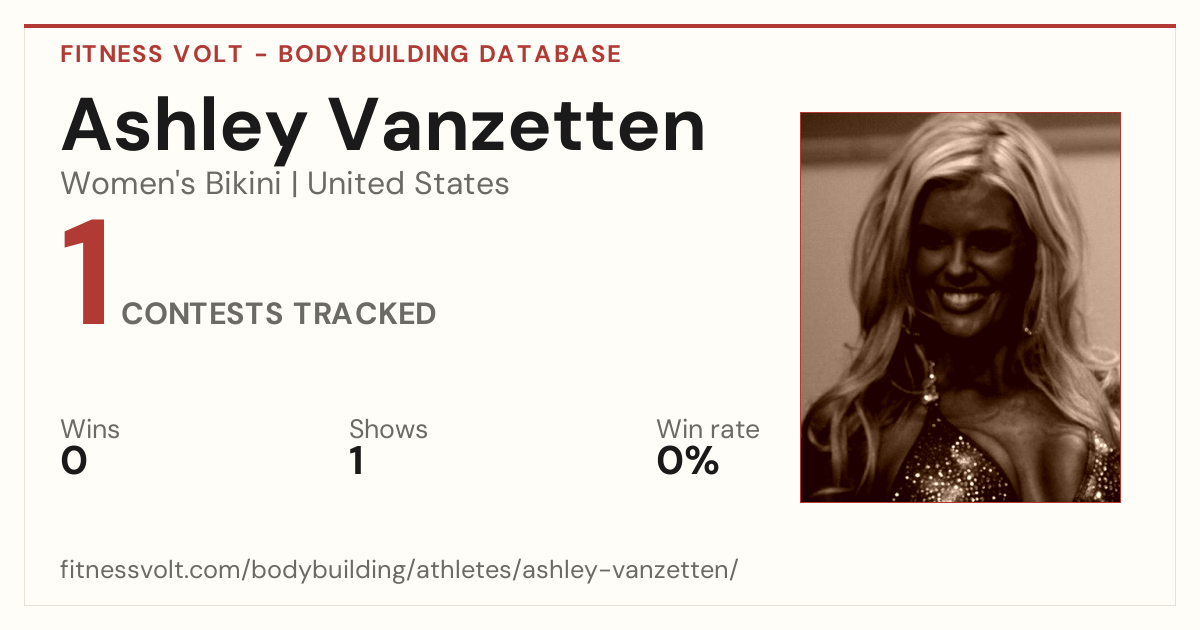Click the pipe separator after Women's Bikini
This screenshot has width=1200, height=630.
click(295, 185)
